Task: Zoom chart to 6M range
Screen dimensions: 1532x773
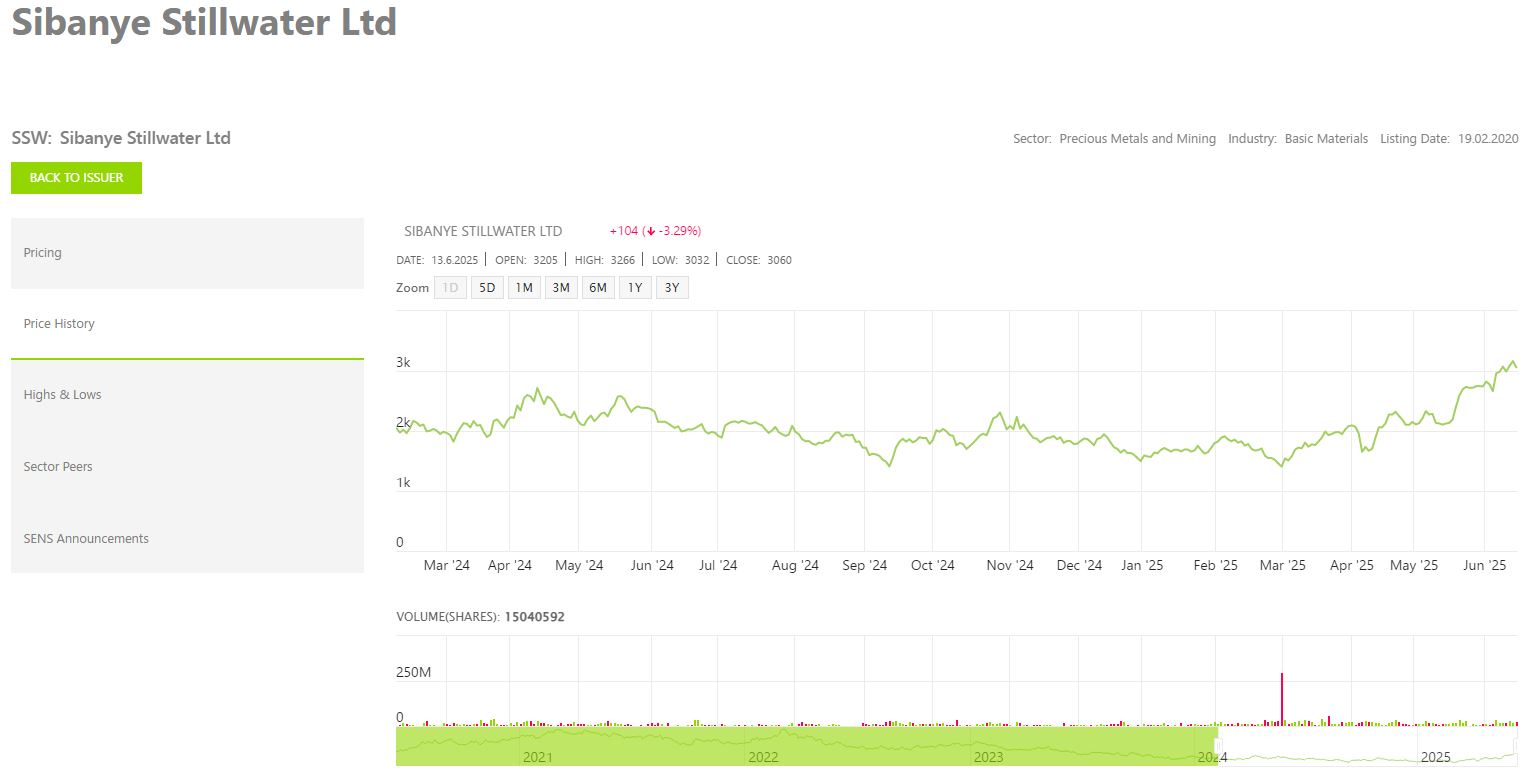Action: pos(598,288)
